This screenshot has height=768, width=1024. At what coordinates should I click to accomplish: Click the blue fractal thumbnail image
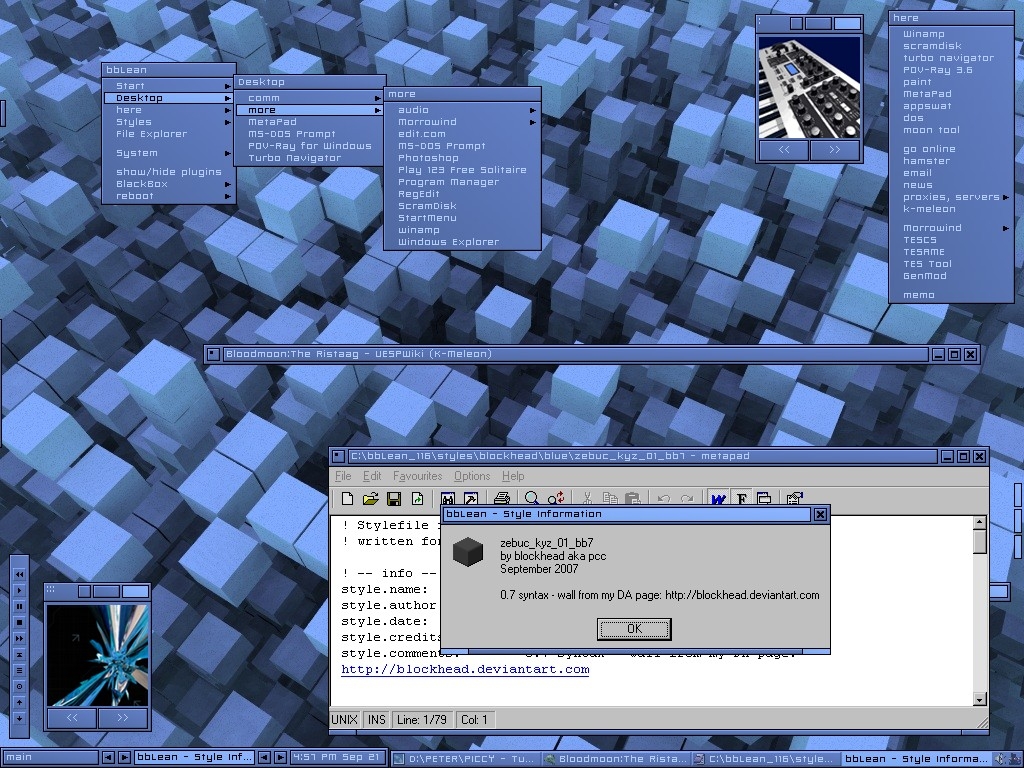point(97,655)
